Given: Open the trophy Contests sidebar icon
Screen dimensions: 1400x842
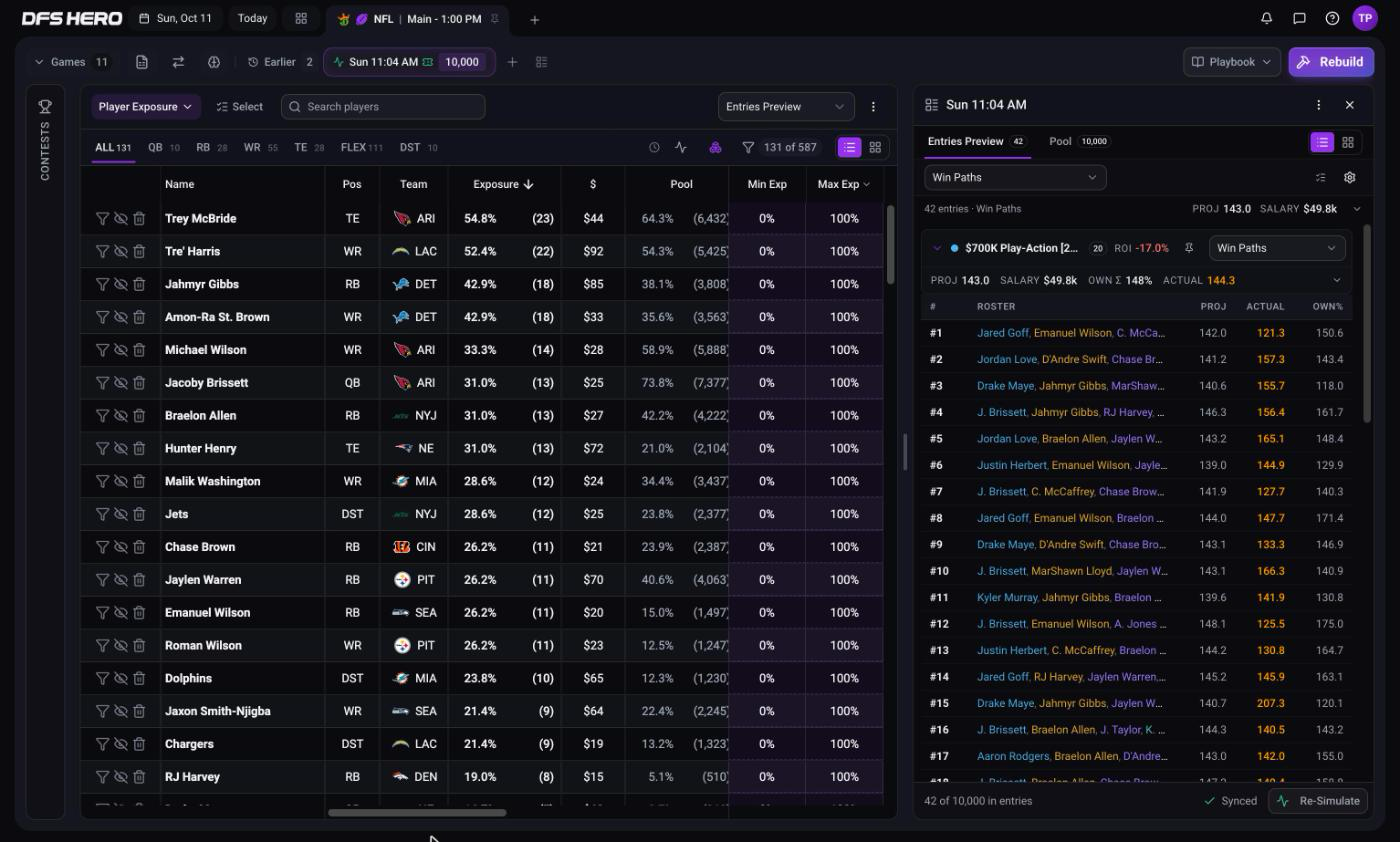Looking at the screenshot, I should tap(45, 106).
